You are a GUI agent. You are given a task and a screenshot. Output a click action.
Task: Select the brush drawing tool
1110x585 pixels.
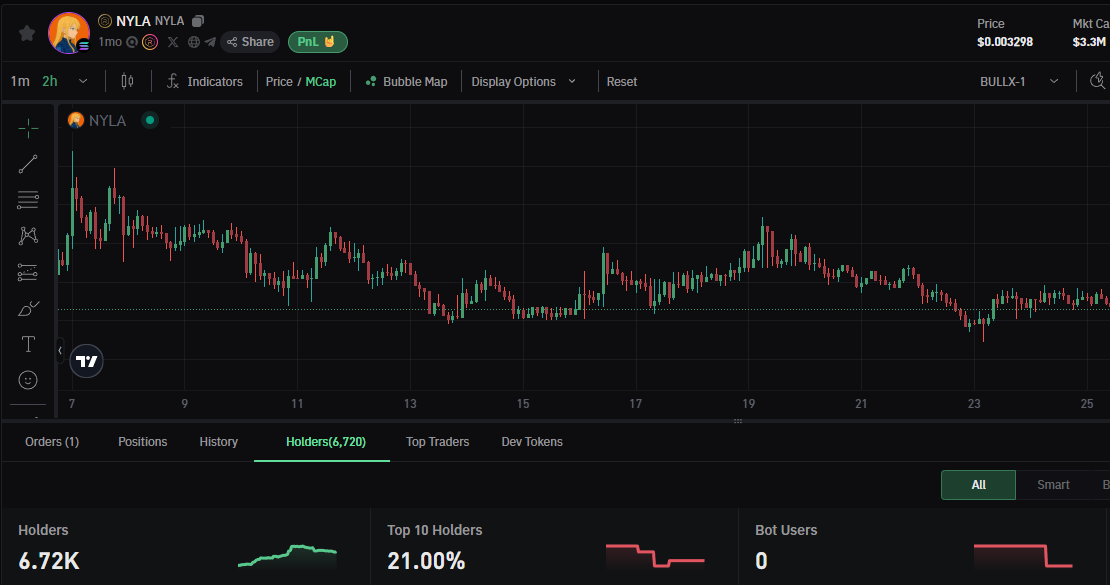click(x=28, y=308)
